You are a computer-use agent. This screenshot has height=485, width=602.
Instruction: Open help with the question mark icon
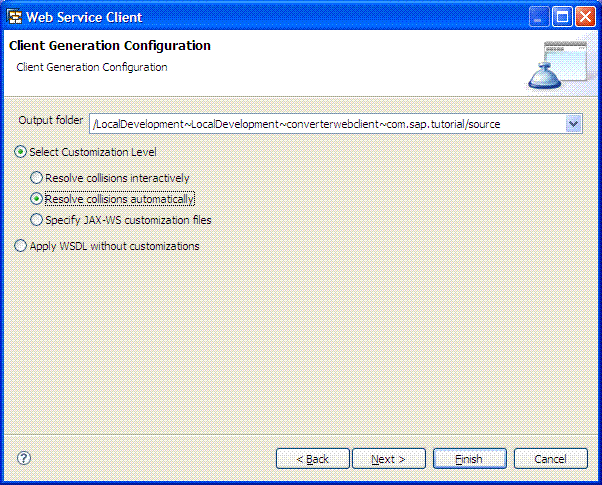24,458
